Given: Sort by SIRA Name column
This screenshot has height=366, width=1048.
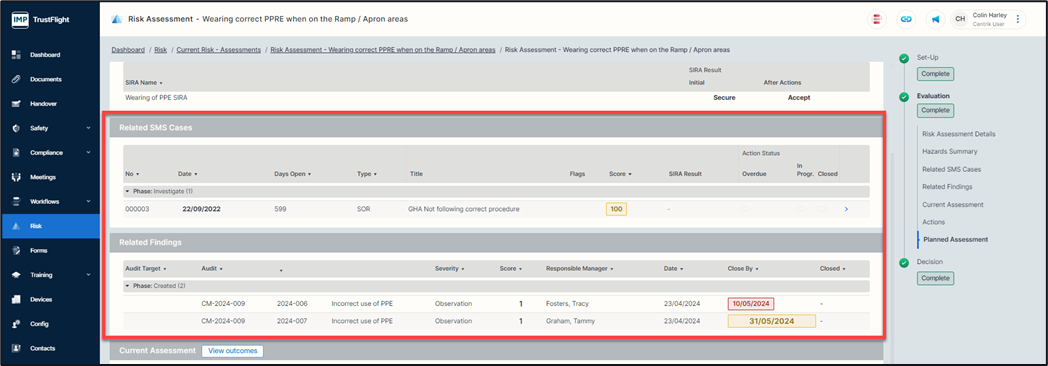Looking at the screenshot, I should [x=144, y=83].
